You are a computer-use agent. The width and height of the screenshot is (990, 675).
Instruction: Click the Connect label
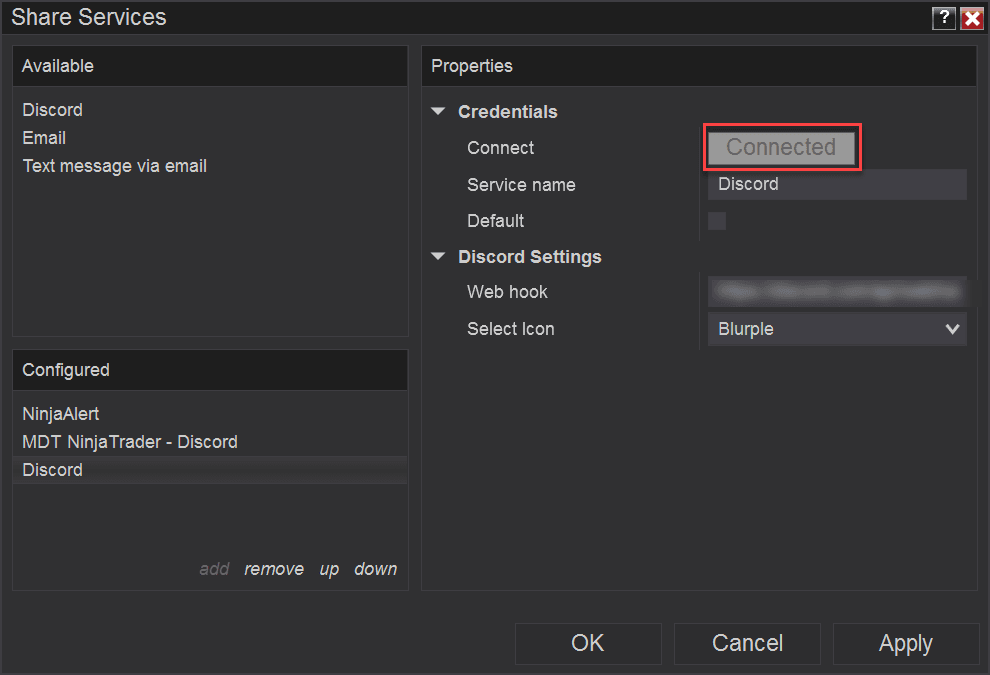(x=501, y=148)
